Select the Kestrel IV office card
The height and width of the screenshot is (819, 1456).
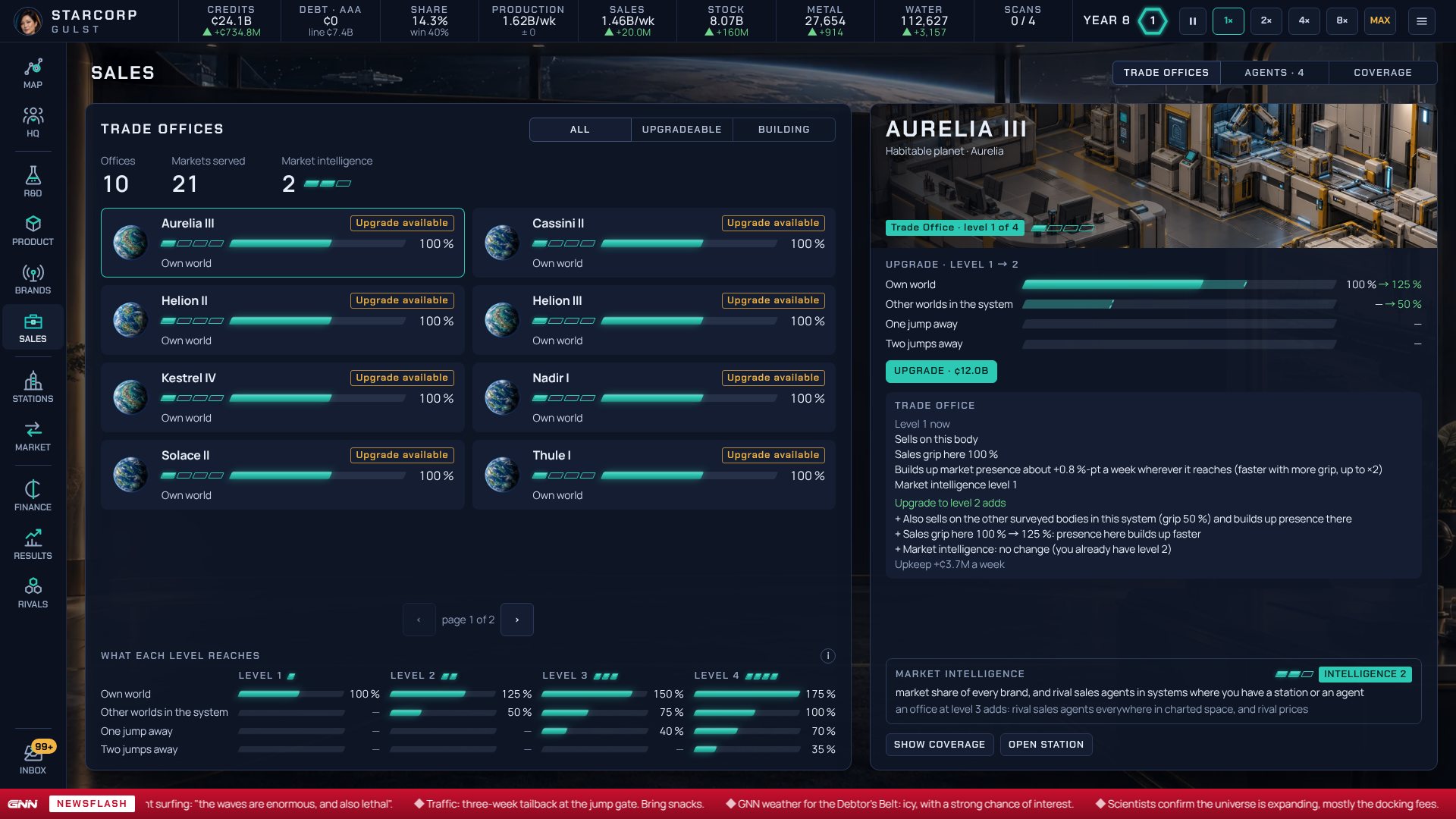(x=282, y=397)
